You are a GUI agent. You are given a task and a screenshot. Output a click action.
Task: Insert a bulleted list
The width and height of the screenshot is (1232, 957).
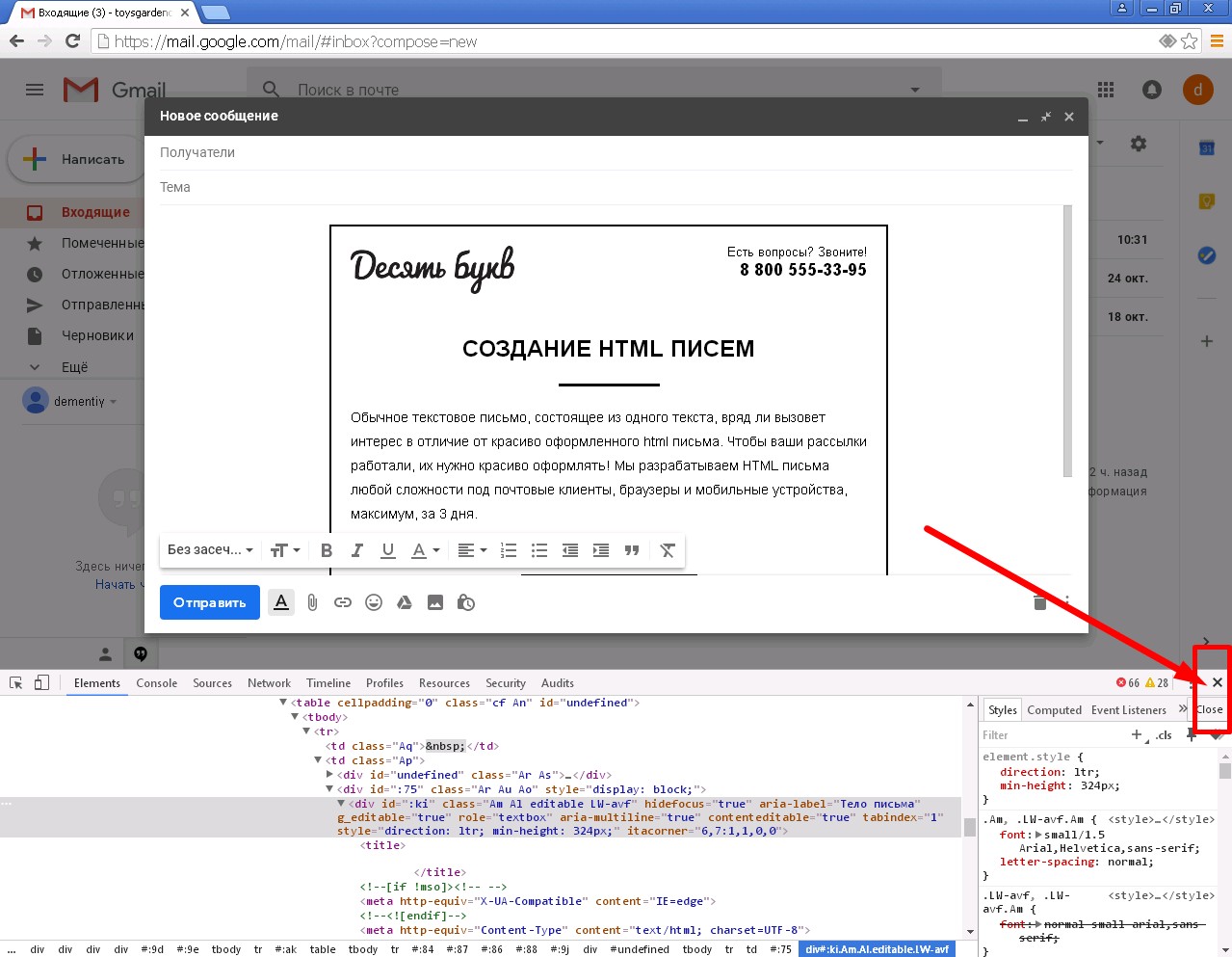[x=539, y=550]
